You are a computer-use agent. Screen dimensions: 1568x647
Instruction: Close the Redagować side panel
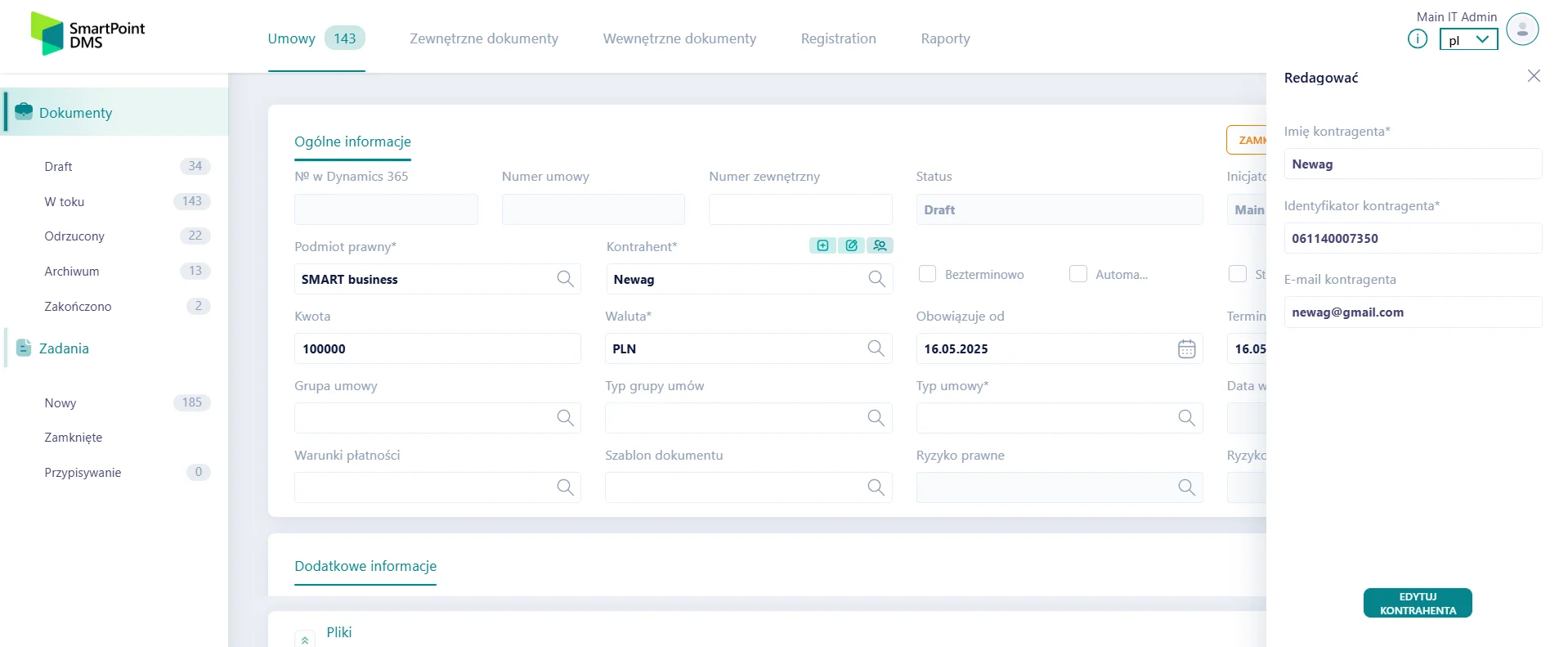pyautogui.click(x=1534, y=76)
